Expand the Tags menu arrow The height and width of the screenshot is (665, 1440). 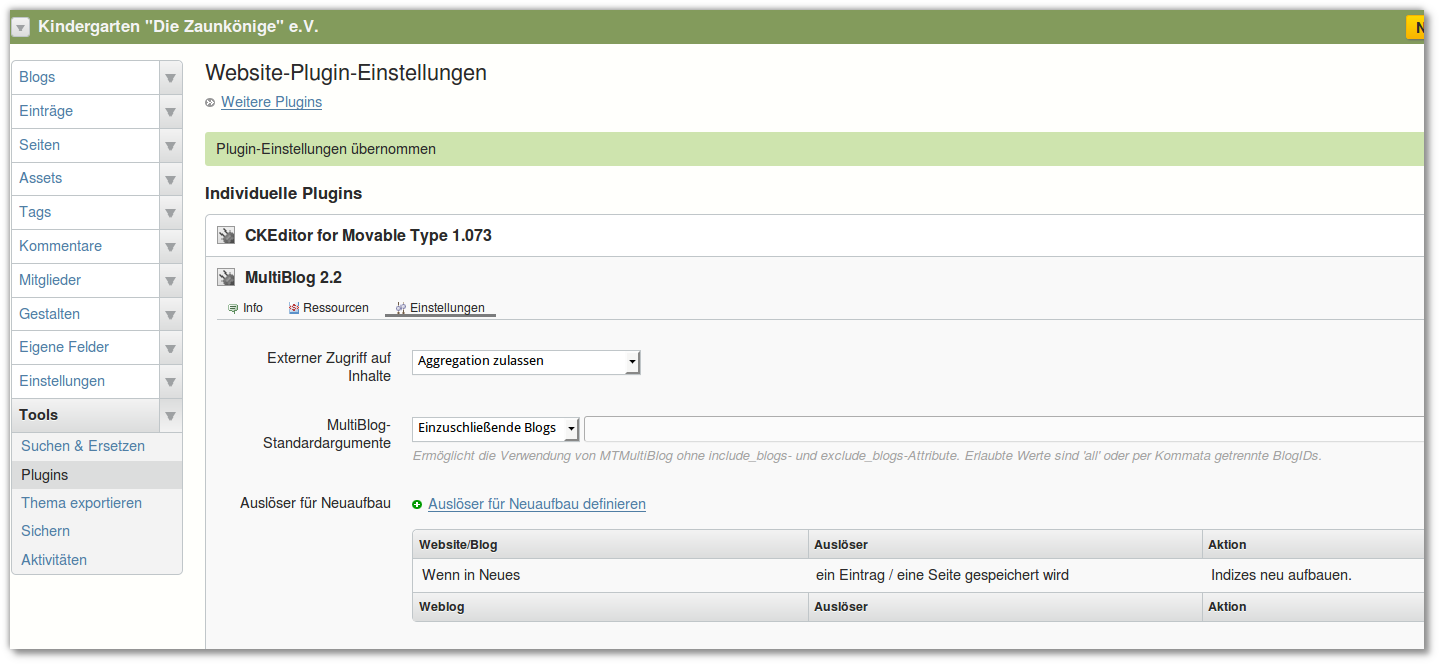(x=171, y=213)
